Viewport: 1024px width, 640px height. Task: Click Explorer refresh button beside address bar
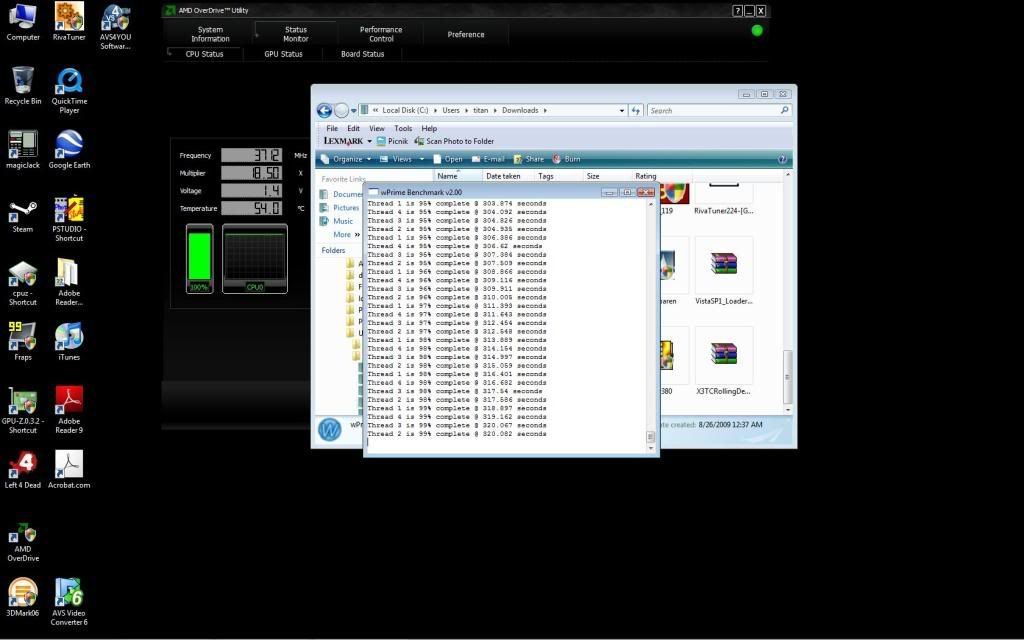[635, 110]
